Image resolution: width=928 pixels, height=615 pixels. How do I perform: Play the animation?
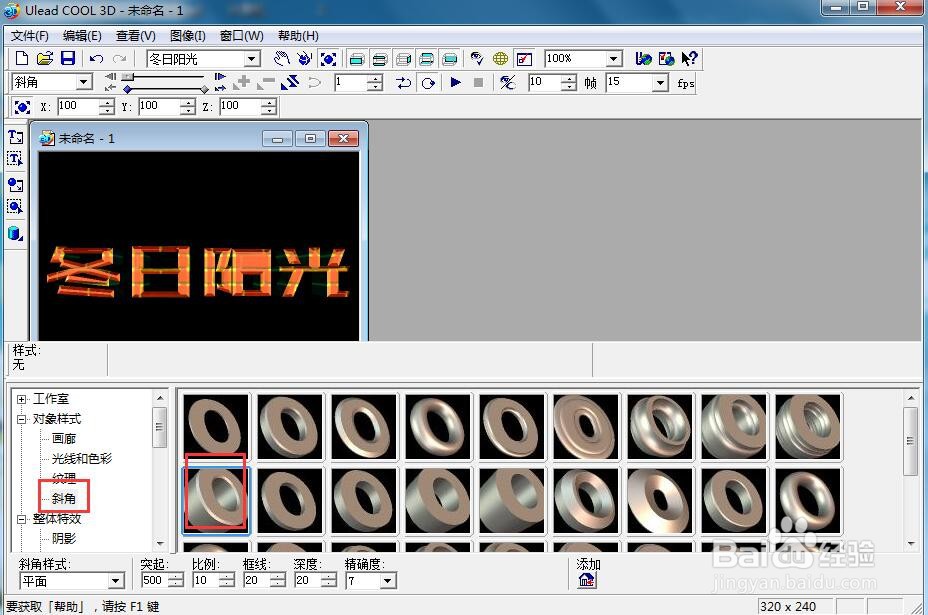(455, 82)
